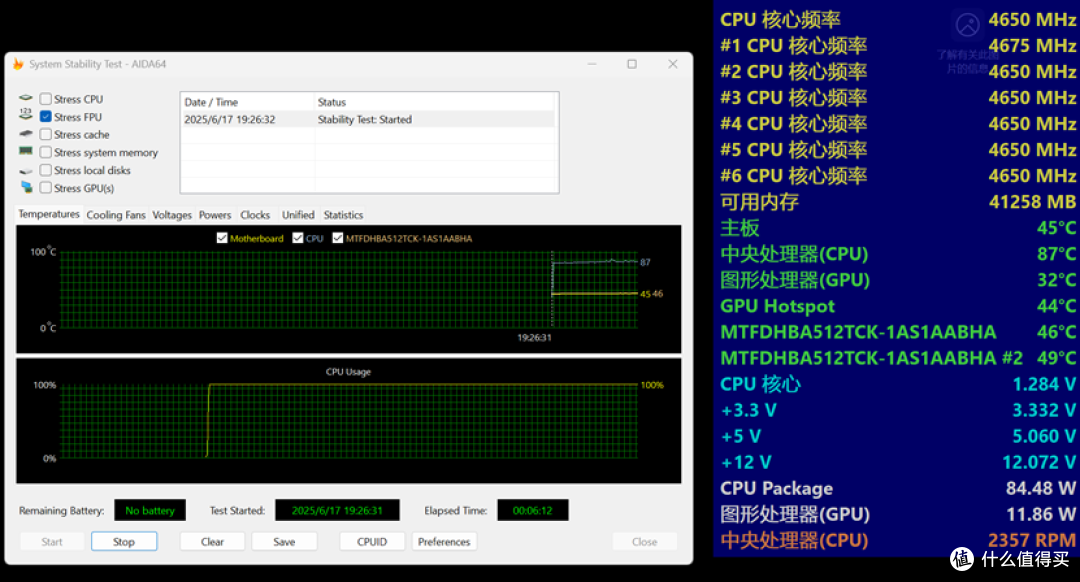Click the Status column header
The height and width of the screenshot is (582, 1080).
click(x=435, y=102)
